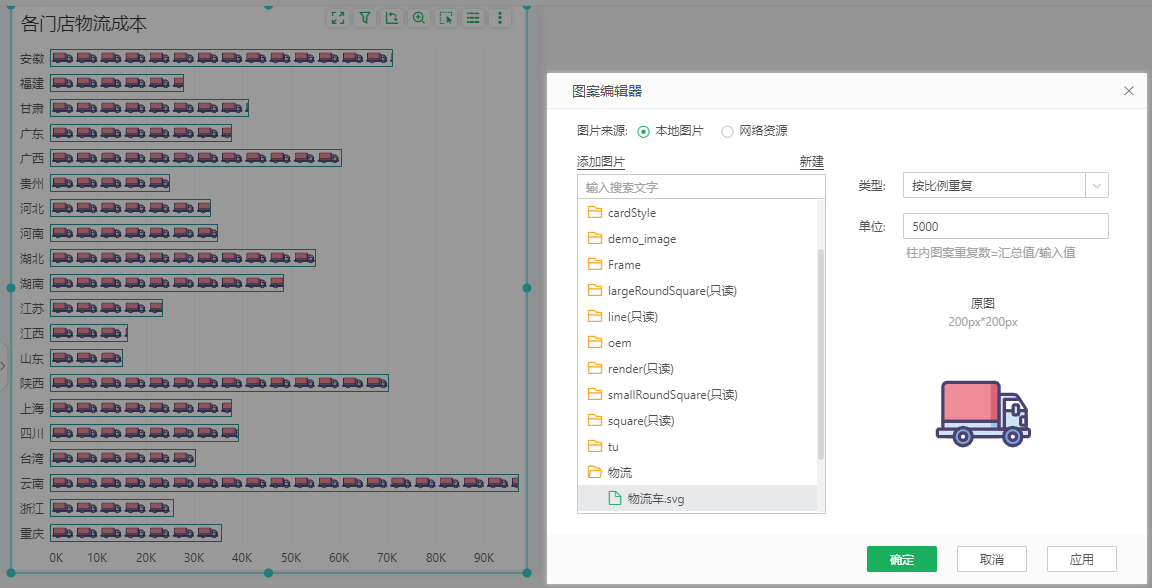Expand the collapsed left side panel chevron
This screenshot has width=1152, height=588.
pos(5,367)
